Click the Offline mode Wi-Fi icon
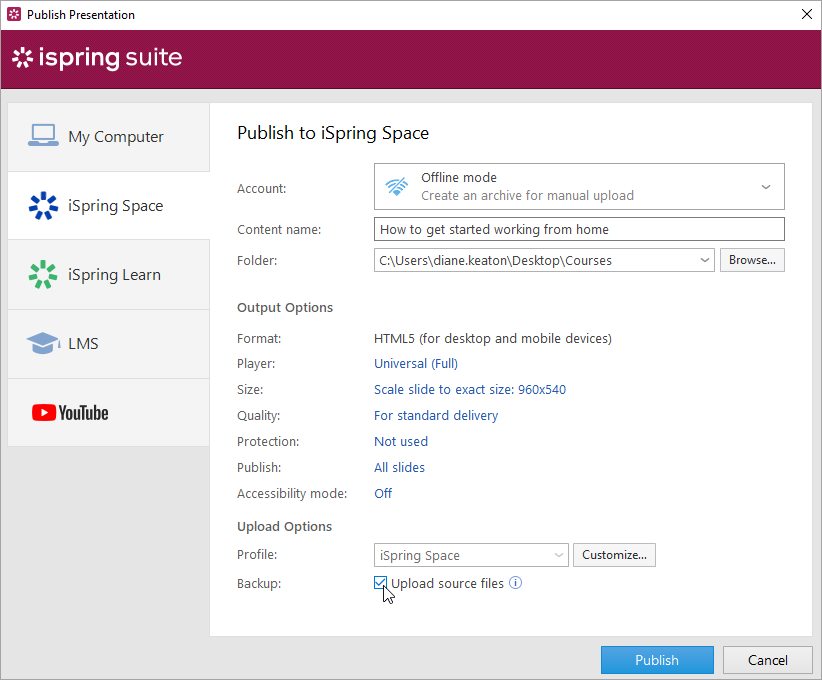 [x=397, y=186]
